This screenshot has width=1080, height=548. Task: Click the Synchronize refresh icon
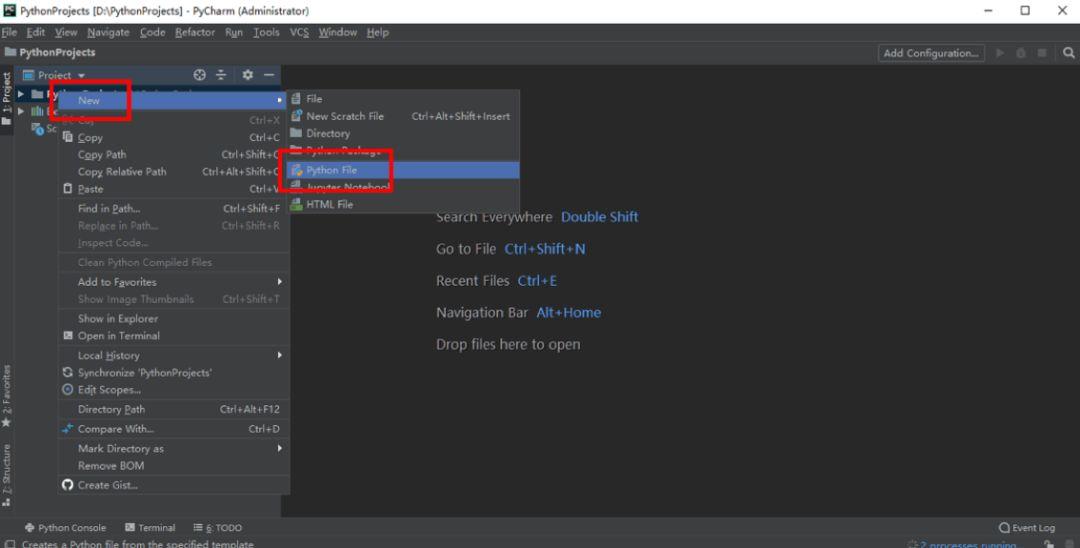click(x=68, y=372)
